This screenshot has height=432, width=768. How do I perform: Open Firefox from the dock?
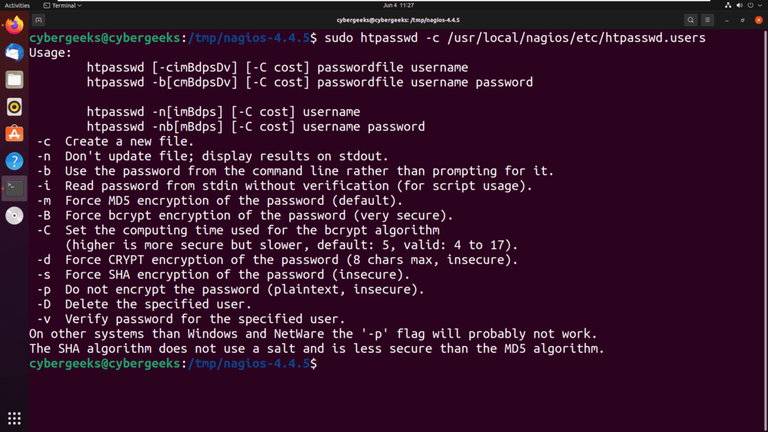point(14,25)
